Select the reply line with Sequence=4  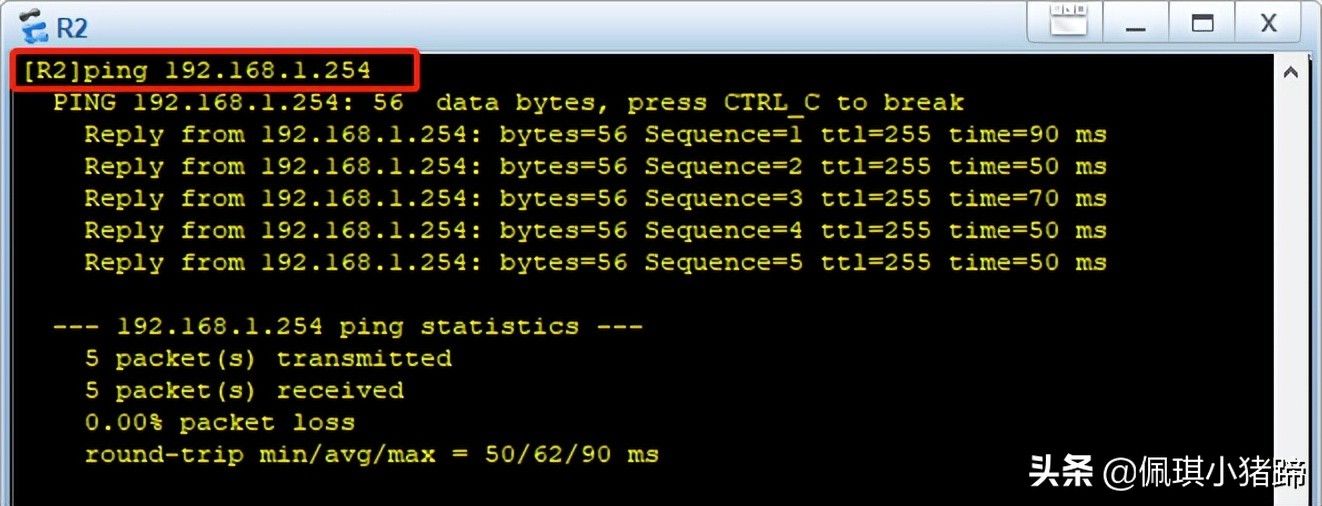595,230
